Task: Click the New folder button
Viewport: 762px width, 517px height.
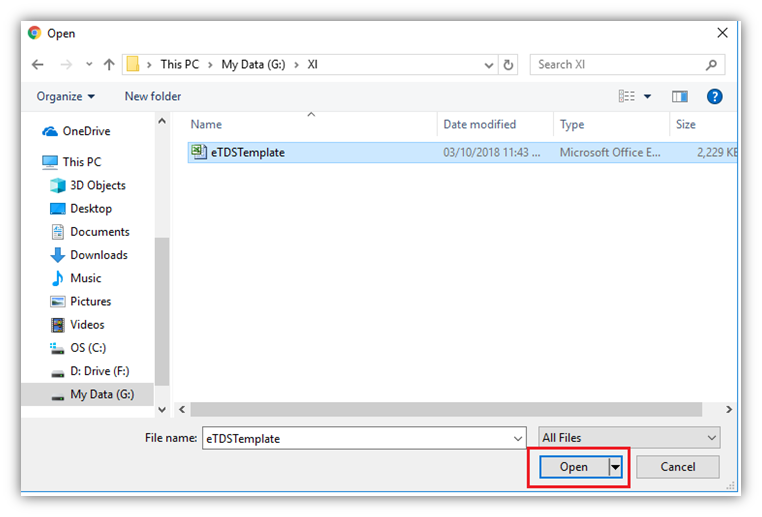Action: pyautogui.click(x=153, y=96)
